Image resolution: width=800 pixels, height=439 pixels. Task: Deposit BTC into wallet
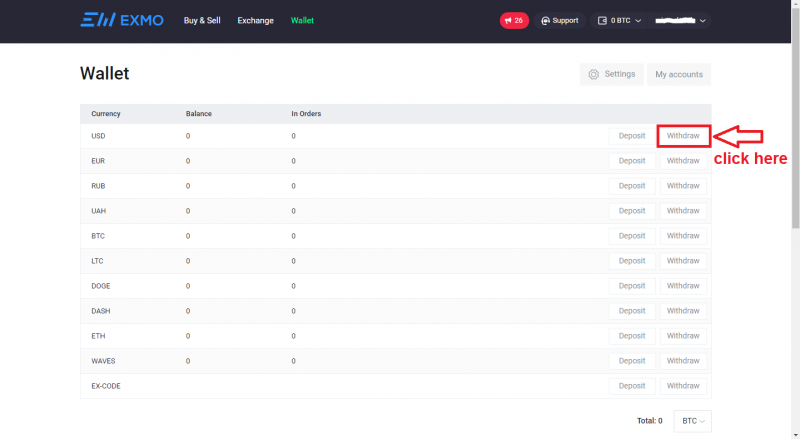pos(632,236)
